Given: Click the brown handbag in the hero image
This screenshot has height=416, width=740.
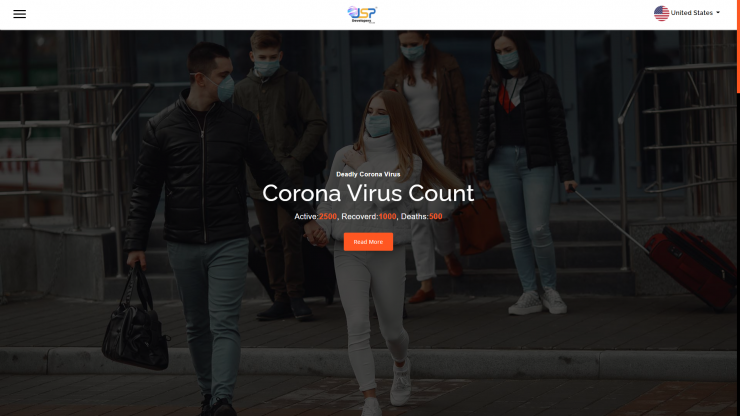Looking at the screenshot, I should coord(478,226).
